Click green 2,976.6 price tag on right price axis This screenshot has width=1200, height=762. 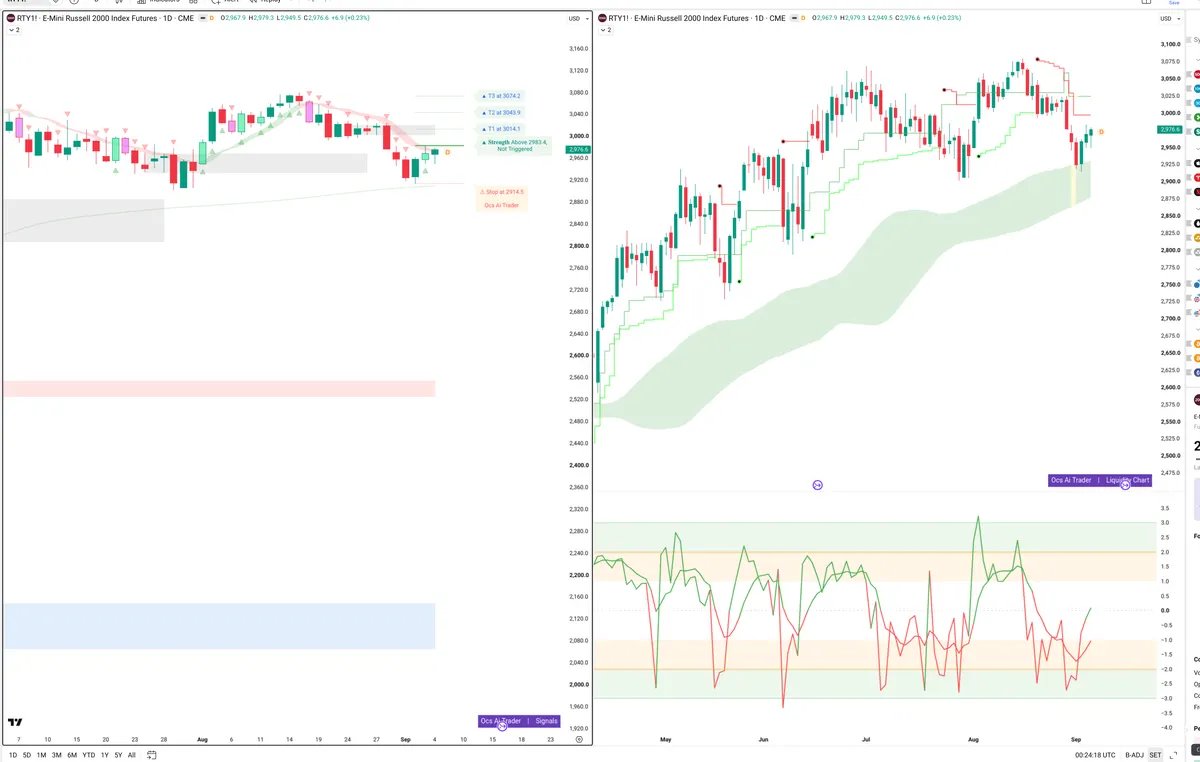1169,130
